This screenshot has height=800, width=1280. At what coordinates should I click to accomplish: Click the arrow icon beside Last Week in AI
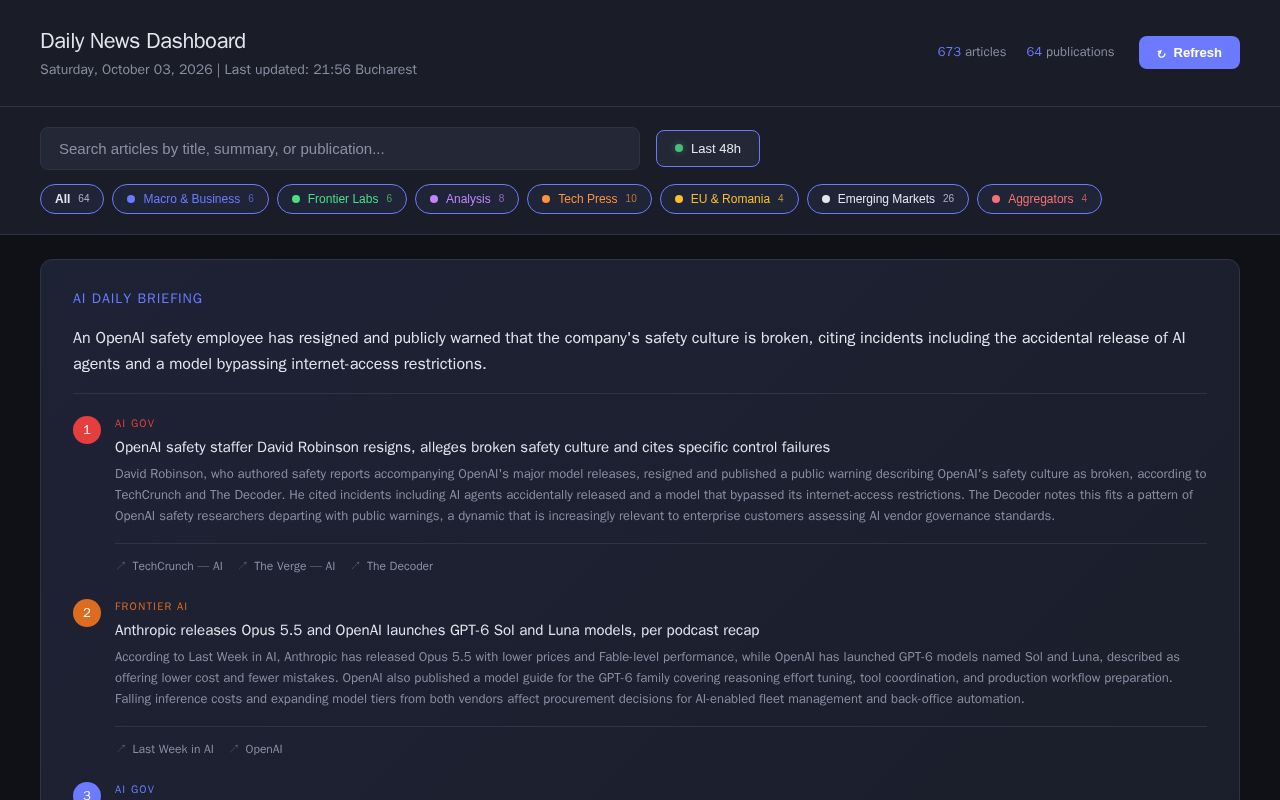pyautogui.click(x=121, y=749)
